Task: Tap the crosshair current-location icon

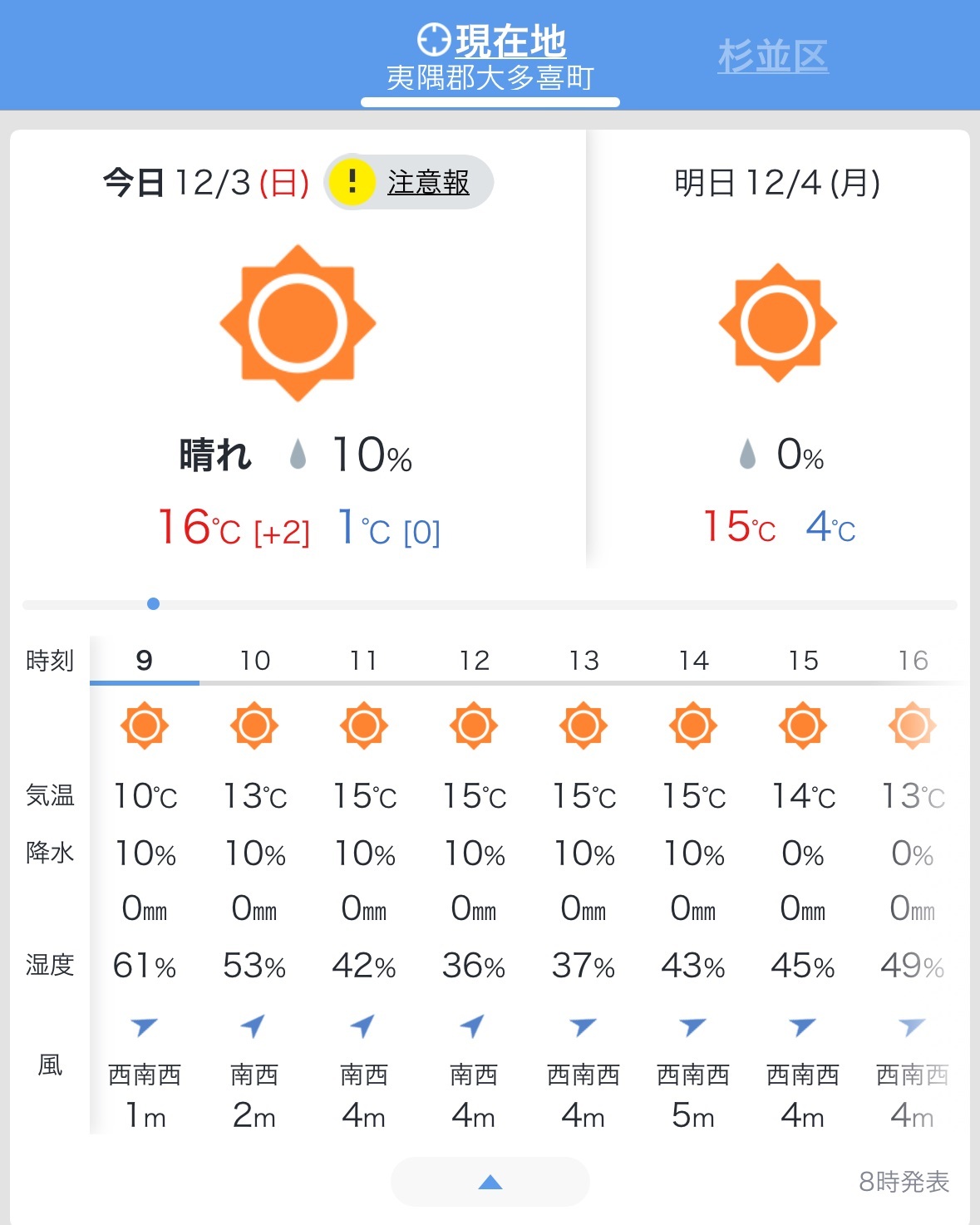Action: click(433, 40)
